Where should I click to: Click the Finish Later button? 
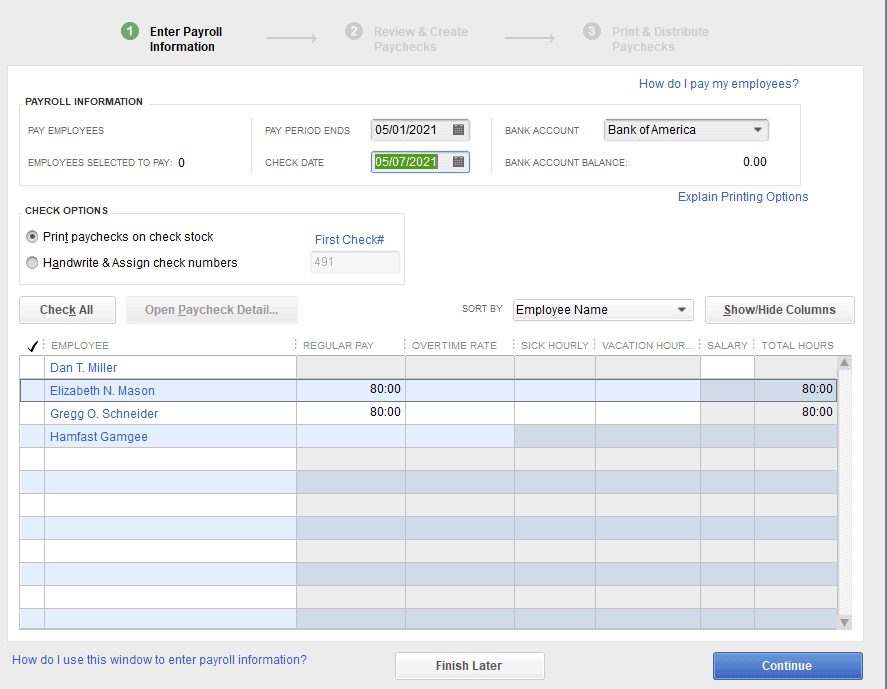[470, 666]
